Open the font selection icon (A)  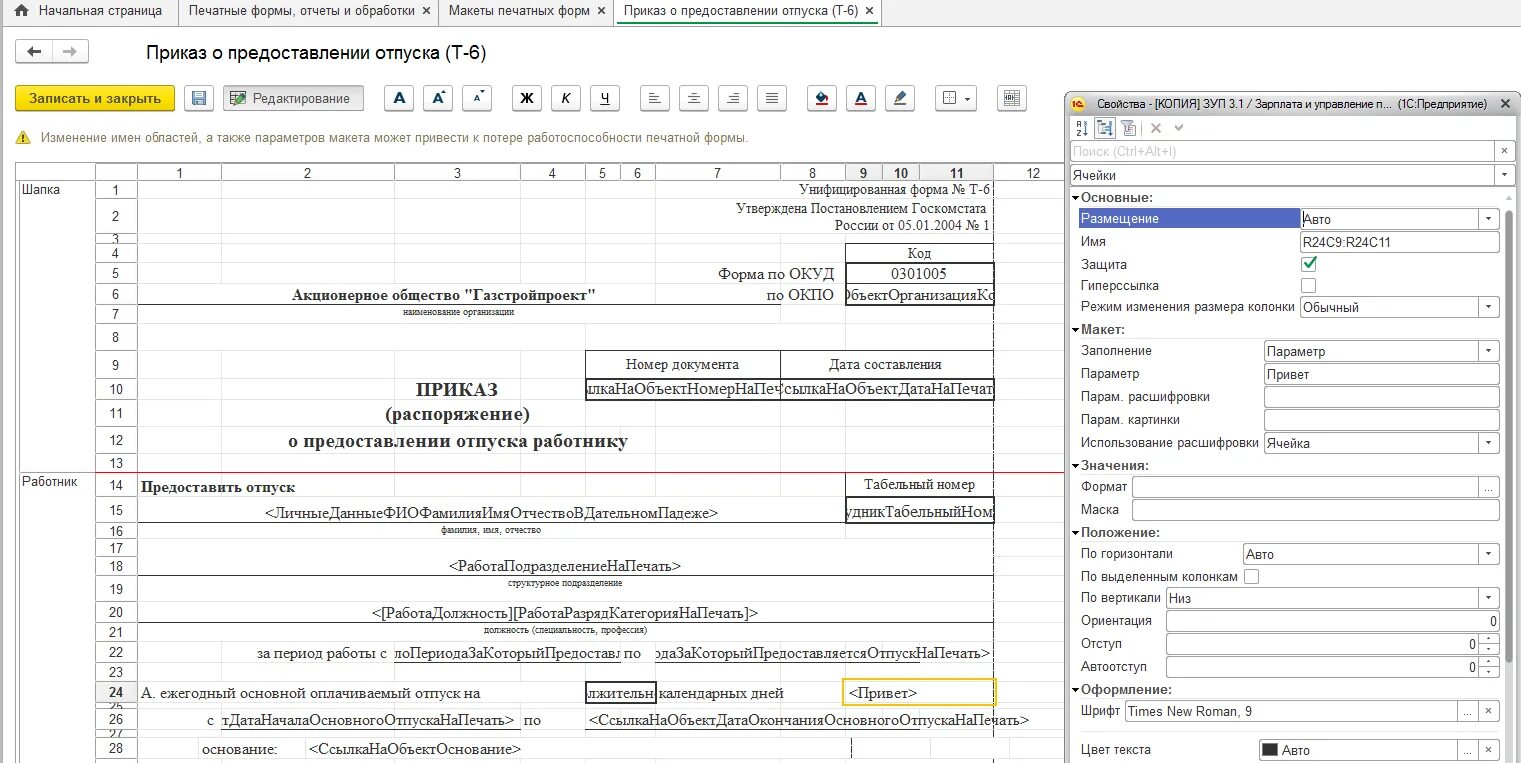point(400,98)
